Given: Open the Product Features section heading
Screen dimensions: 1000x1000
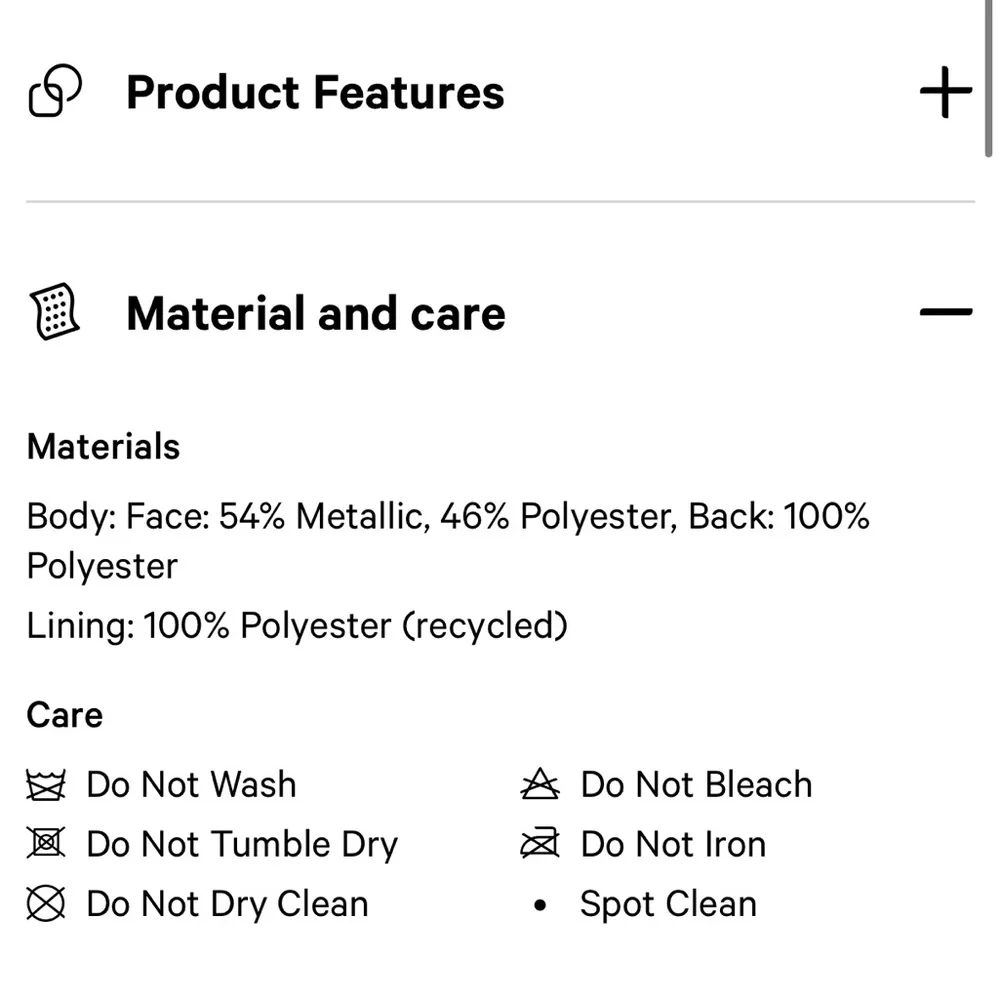Looking at the screenshot, I should tap(315, 93).
